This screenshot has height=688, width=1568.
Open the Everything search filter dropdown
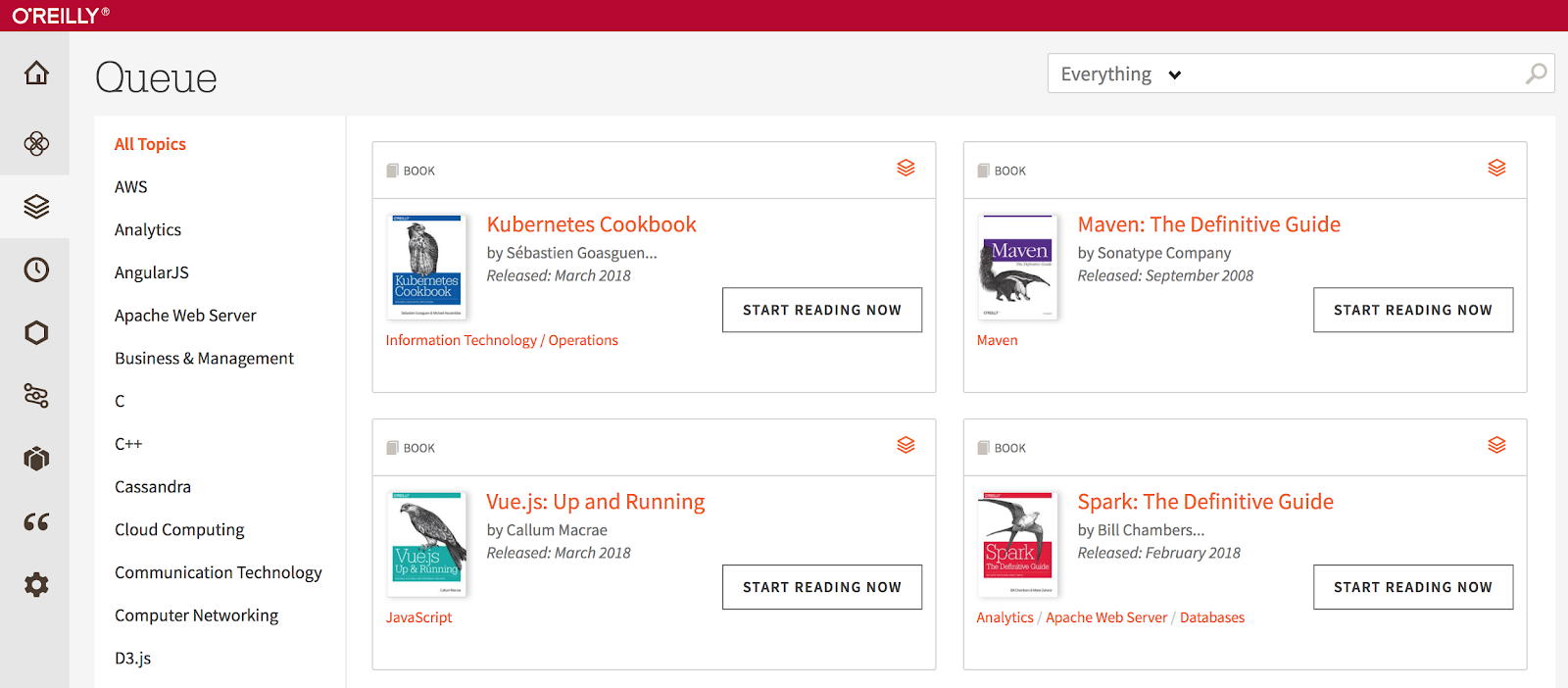[x=1121, y=74]
